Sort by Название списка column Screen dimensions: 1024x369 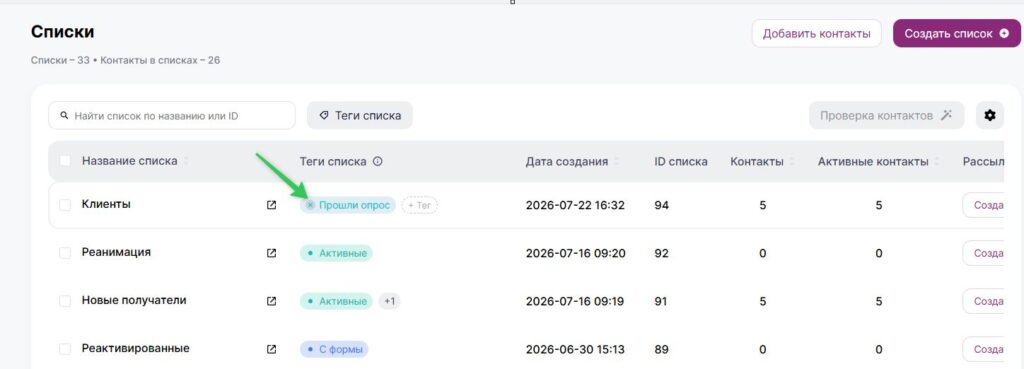click(186, 161)
